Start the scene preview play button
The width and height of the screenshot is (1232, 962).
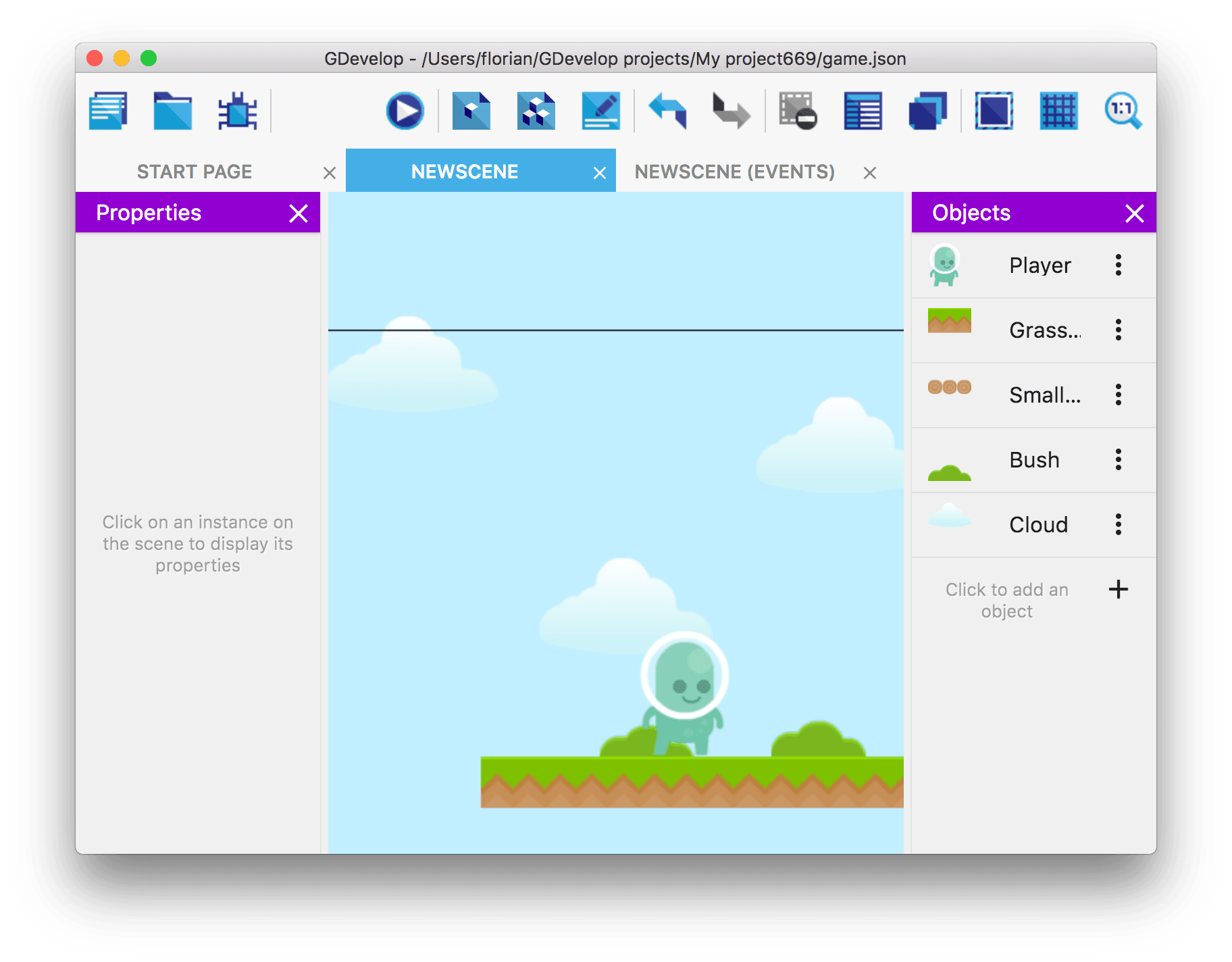(405, 111)
